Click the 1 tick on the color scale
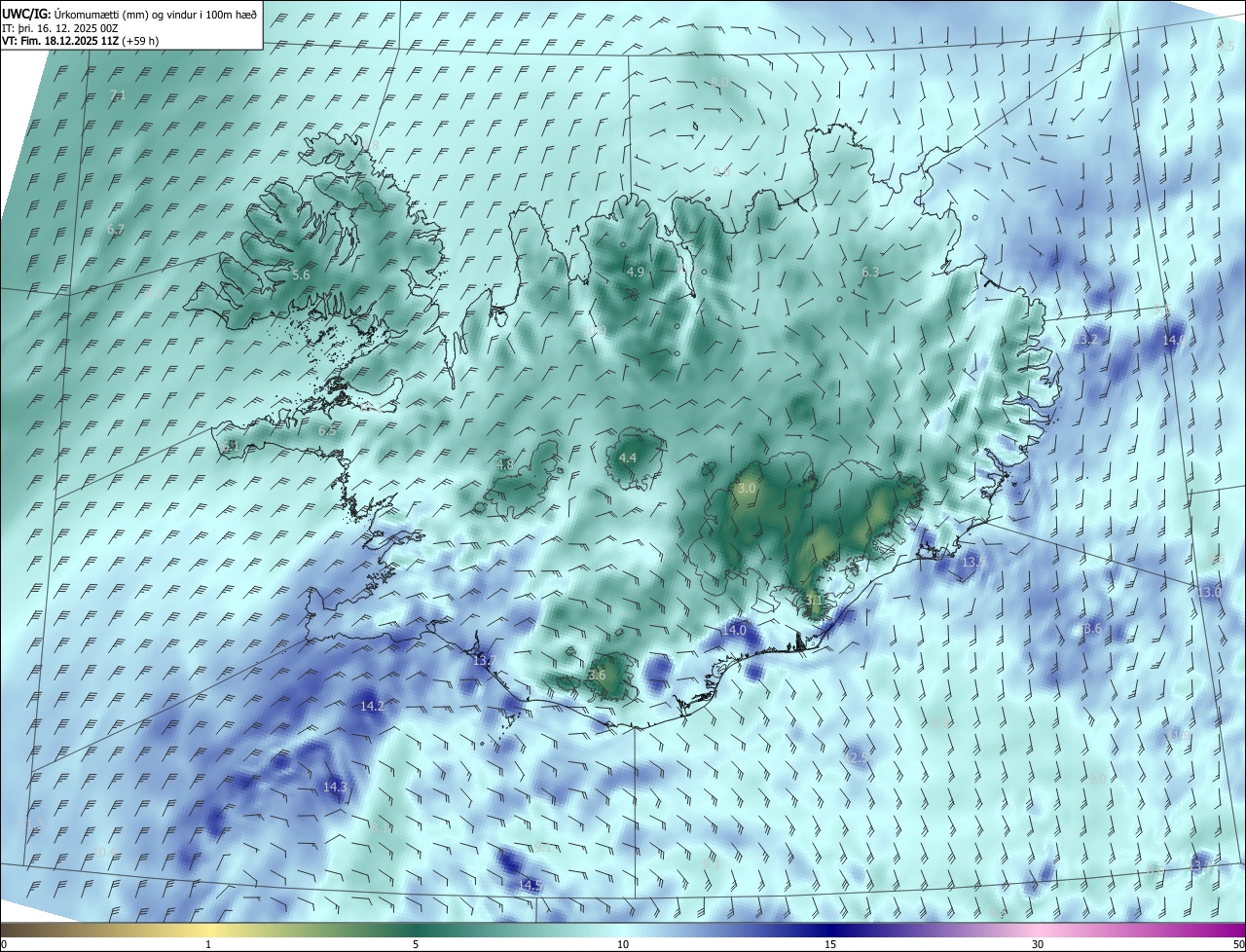This screenshot has height=952, width=1246. 209,944
